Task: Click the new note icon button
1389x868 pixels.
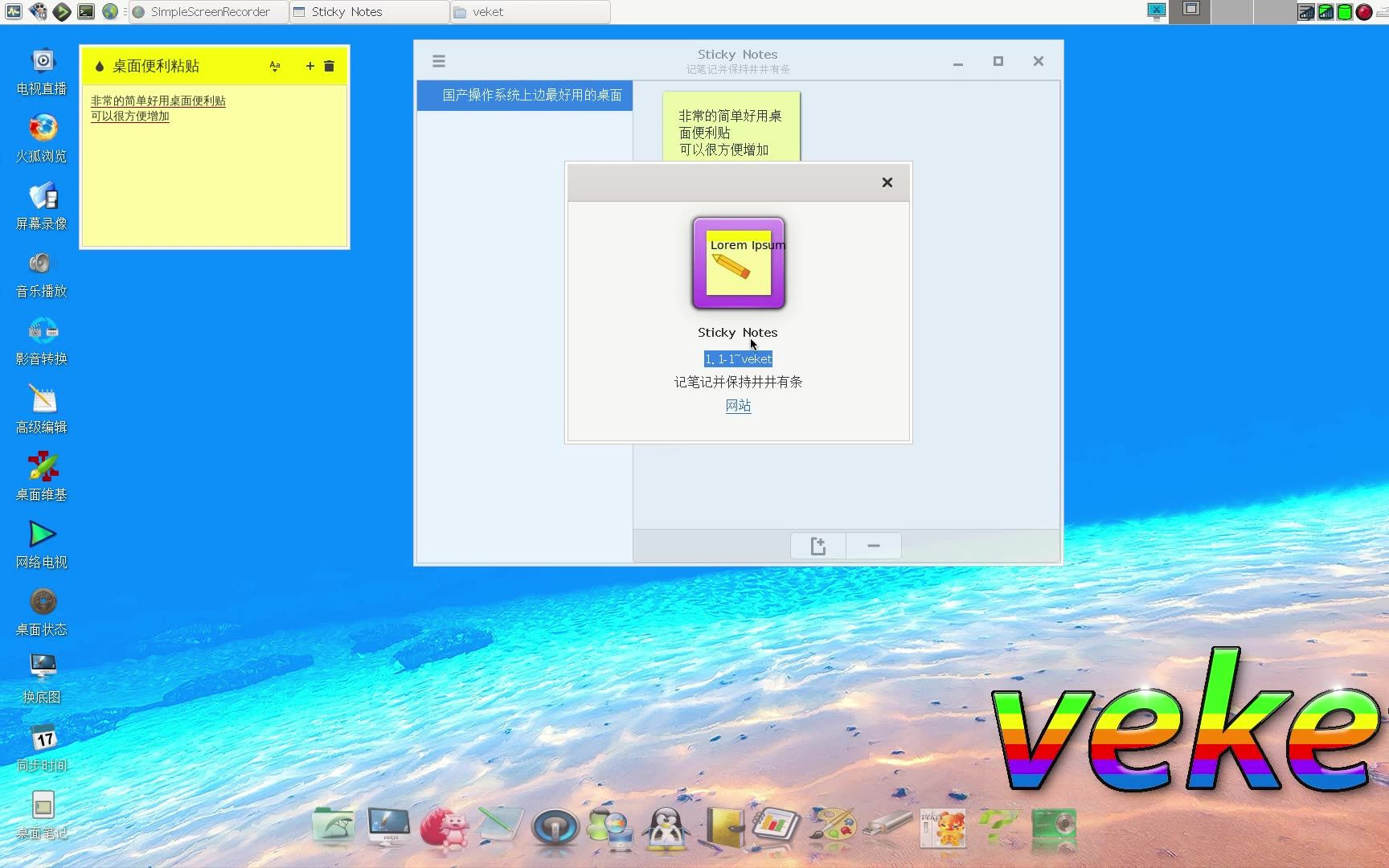Action: tap(818, 546)
